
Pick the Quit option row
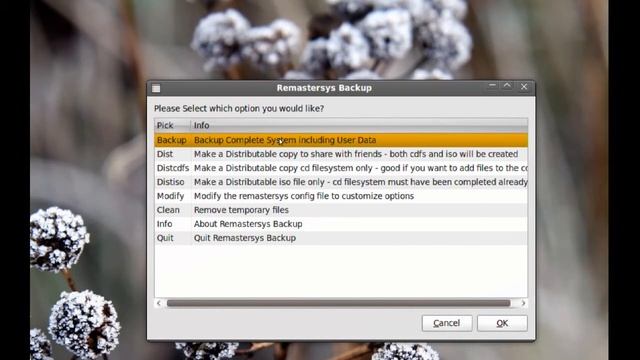pos(341,238)
